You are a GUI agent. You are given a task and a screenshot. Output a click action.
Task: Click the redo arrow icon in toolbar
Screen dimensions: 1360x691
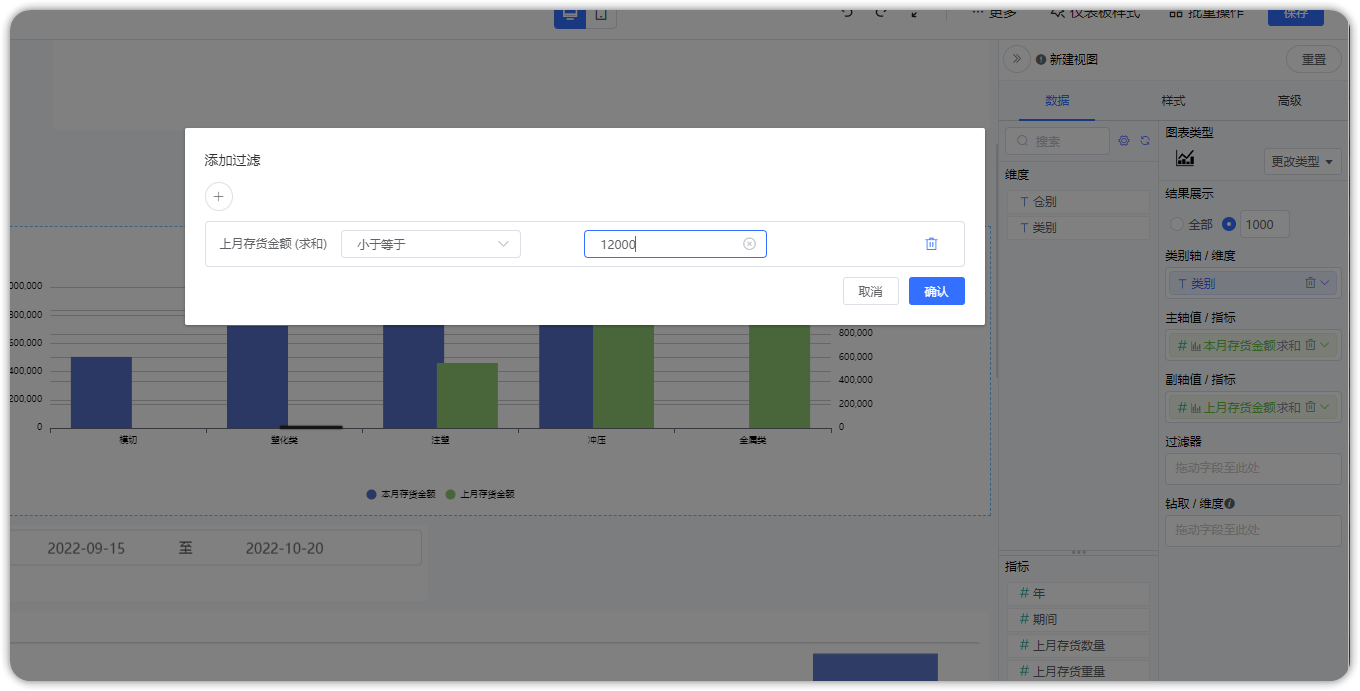[x=881, y=13]
